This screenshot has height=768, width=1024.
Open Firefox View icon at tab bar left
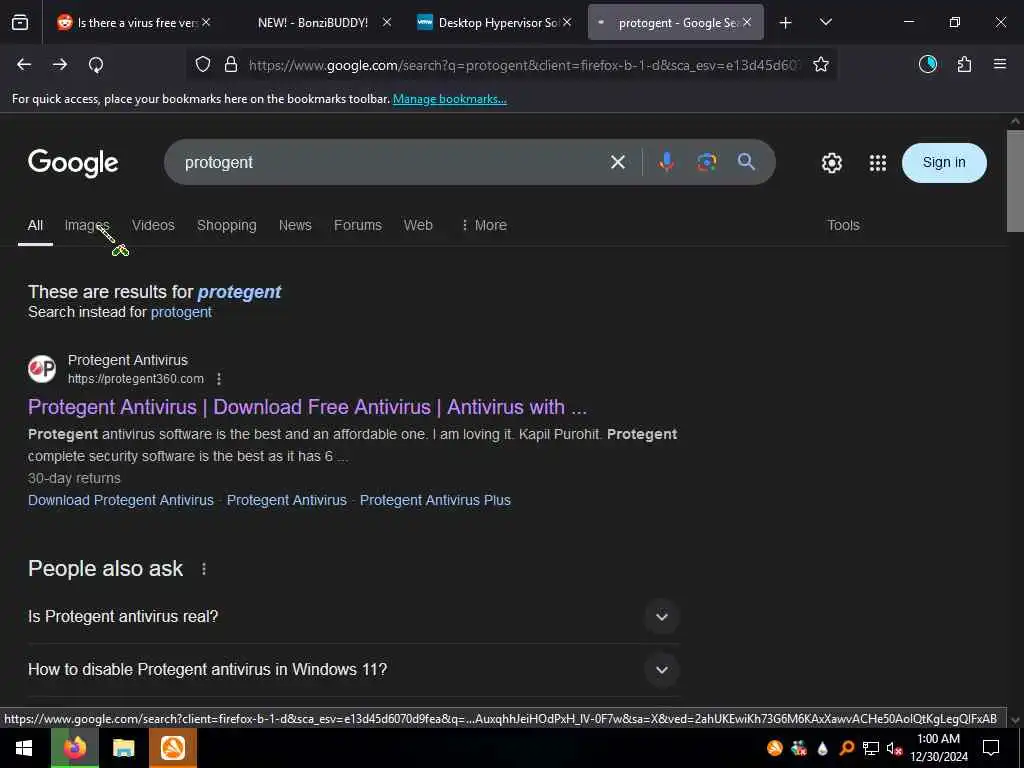click(x=20, y=22)
